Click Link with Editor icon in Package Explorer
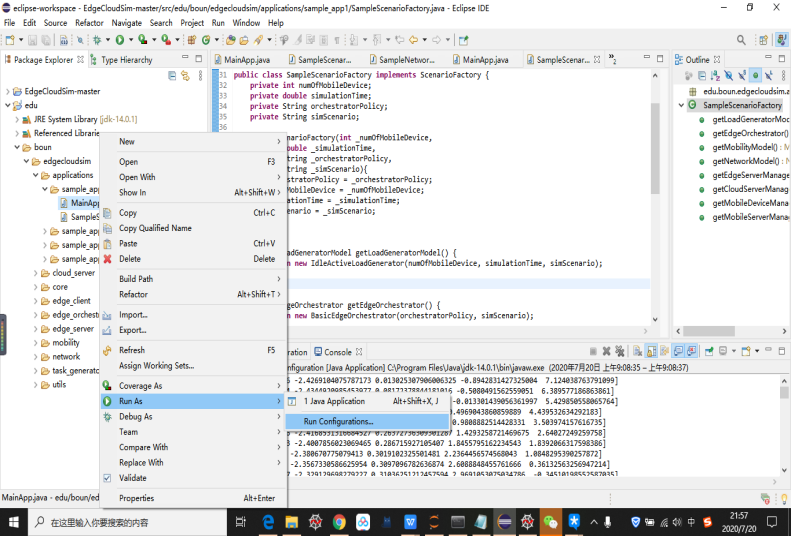This screenshot has width=792, height=537. (185, 75)
